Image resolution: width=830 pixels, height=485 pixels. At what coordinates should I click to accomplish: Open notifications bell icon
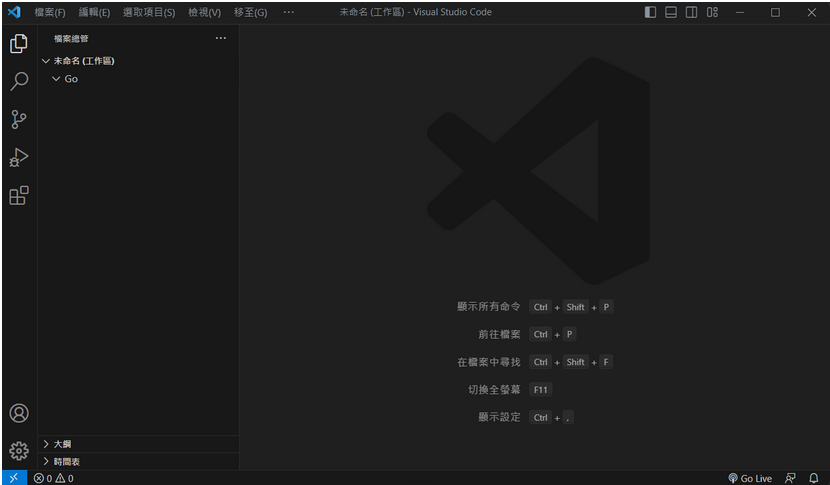point(814,478)
